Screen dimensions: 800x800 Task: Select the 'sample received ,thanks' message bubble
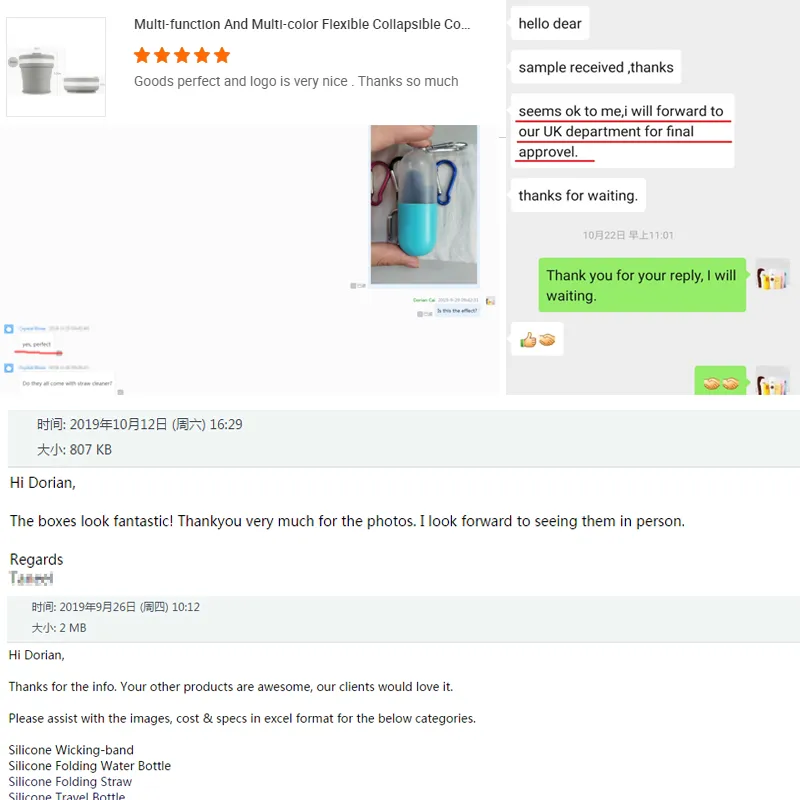coord(596,67)
